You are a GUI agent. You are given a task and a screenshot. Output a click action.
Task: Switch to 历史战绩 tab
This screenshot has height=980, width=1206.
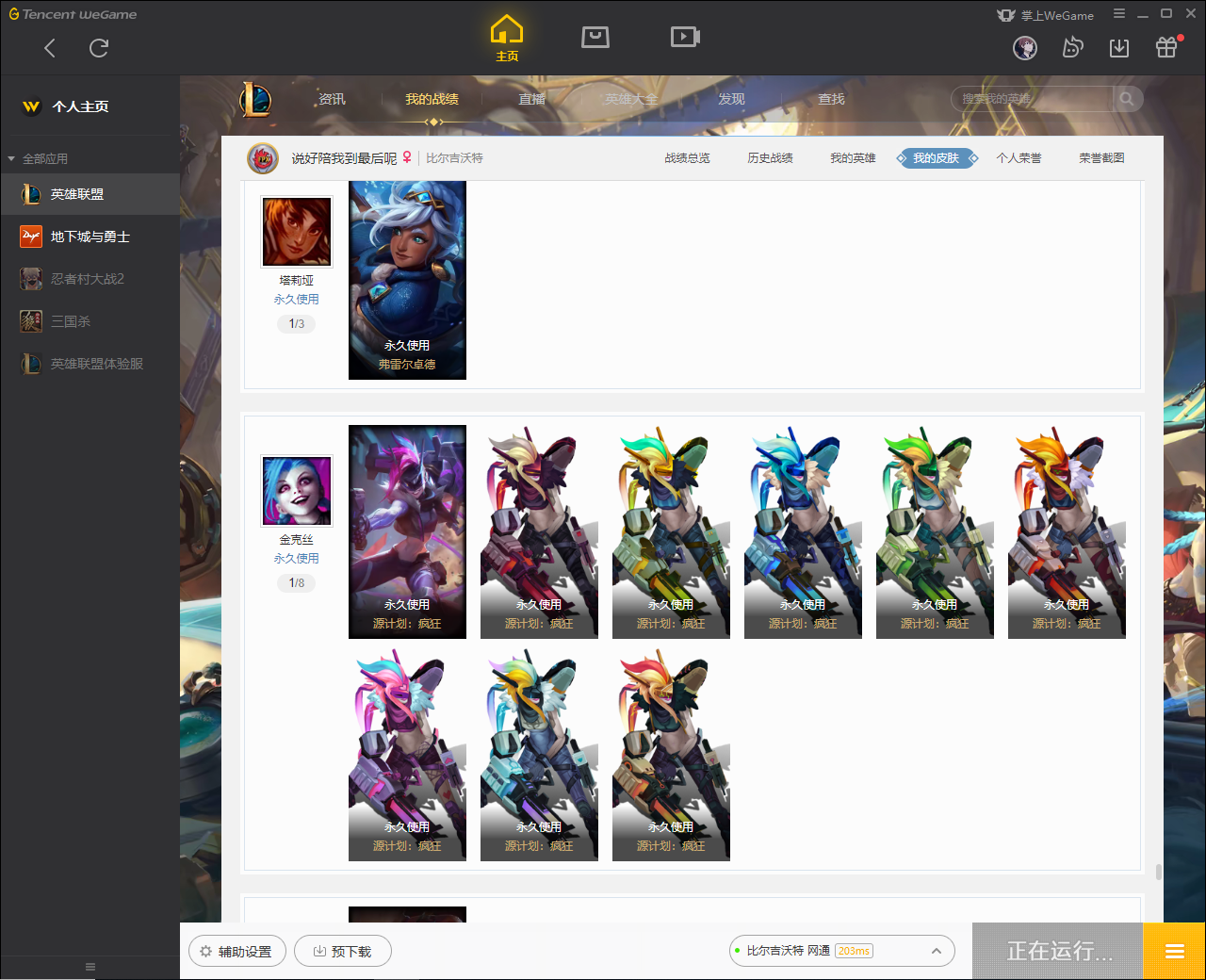[x=770, y=158]
